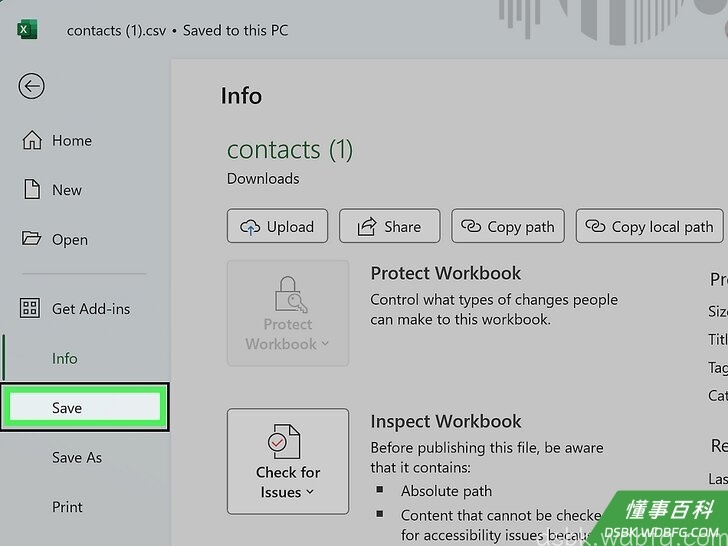
Task: Click the Excel logo icon
Action: click(27, 30)
